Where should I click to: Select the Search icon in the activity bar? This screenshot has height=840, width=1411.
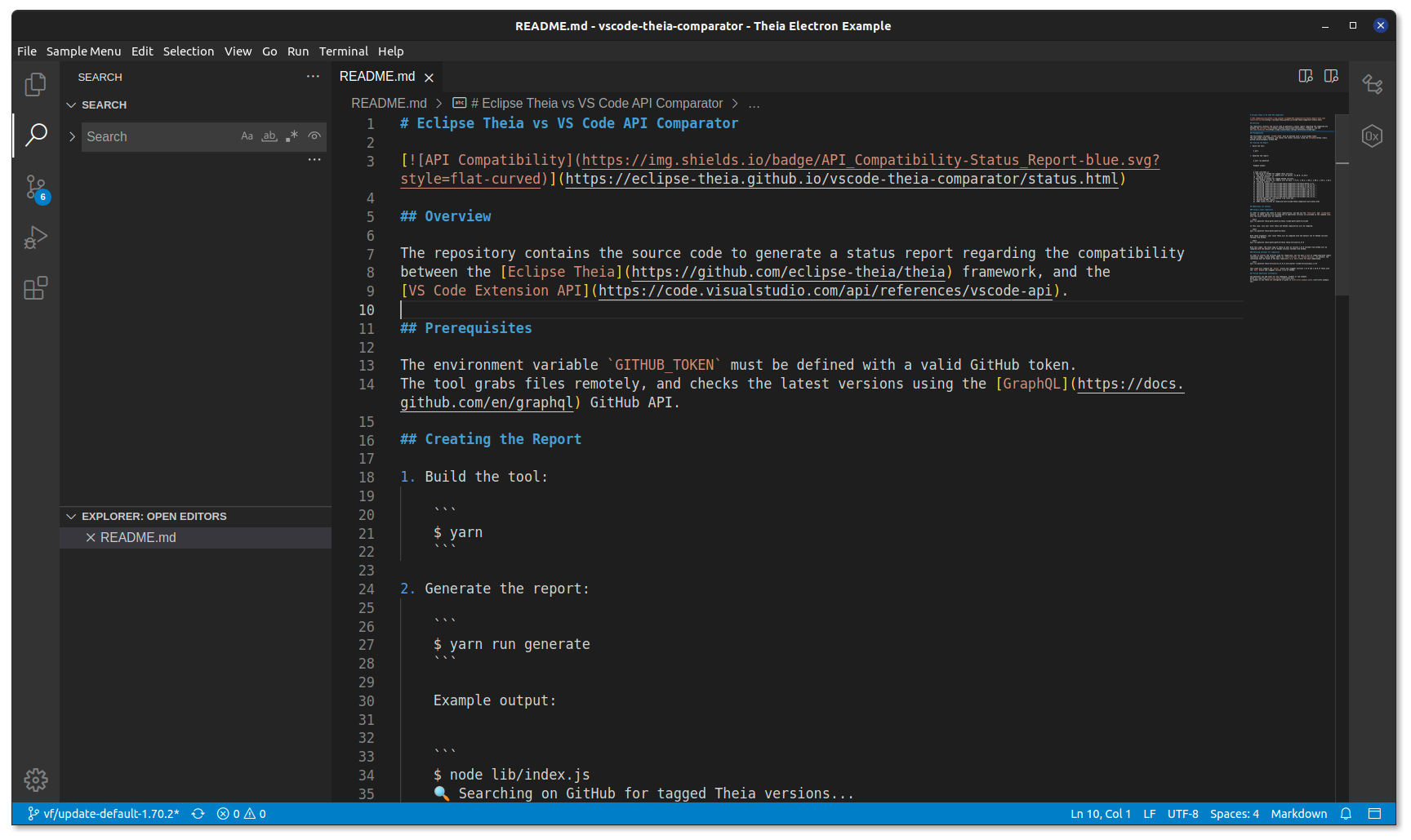point(35,135)
